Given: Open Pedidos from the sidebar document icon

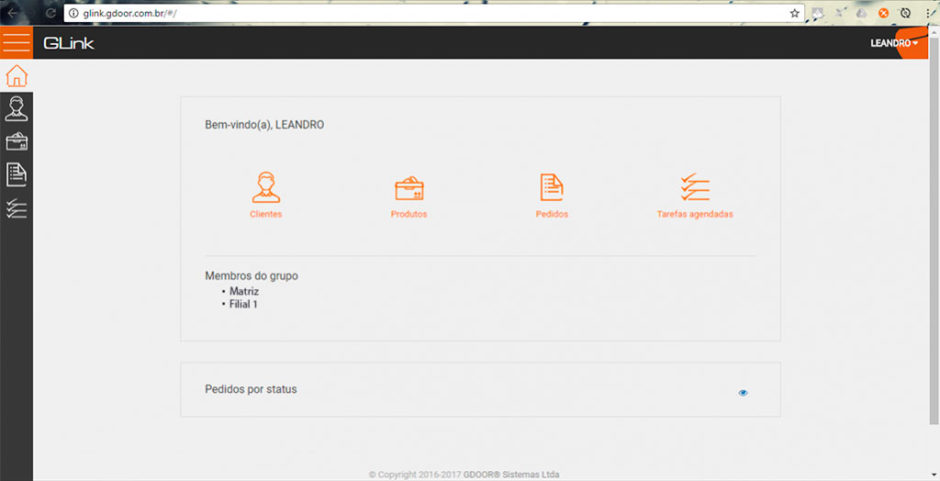Looking at the screenshot, I should (16, 174).
